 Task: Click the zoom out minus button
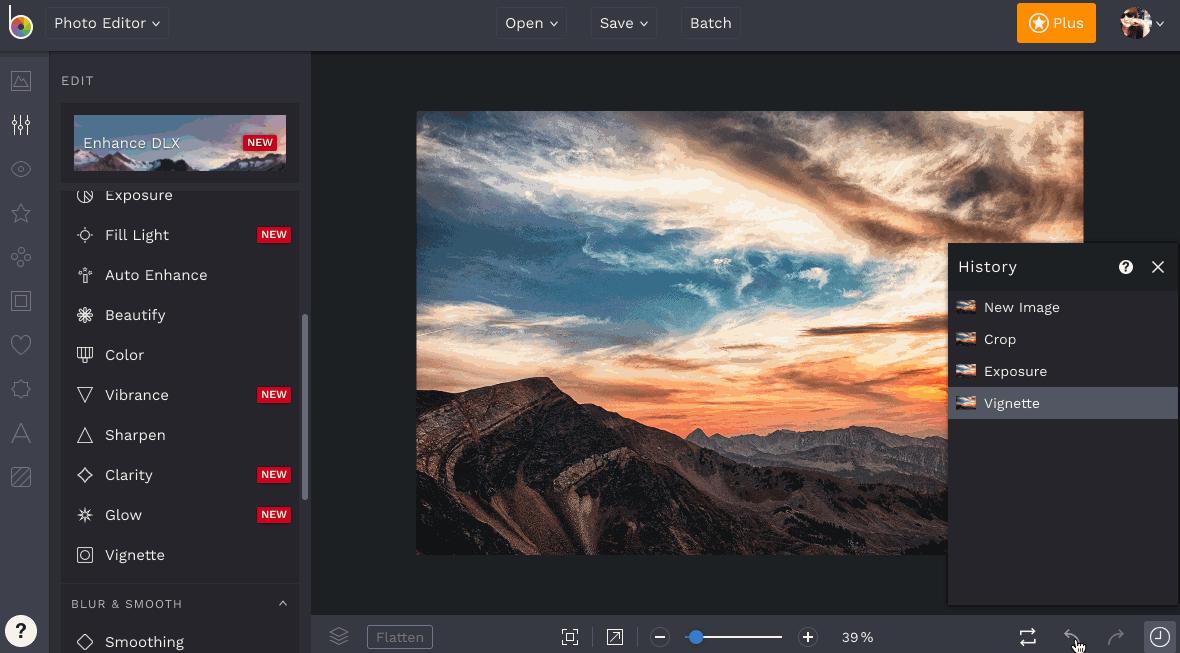[x=660, y=637]
